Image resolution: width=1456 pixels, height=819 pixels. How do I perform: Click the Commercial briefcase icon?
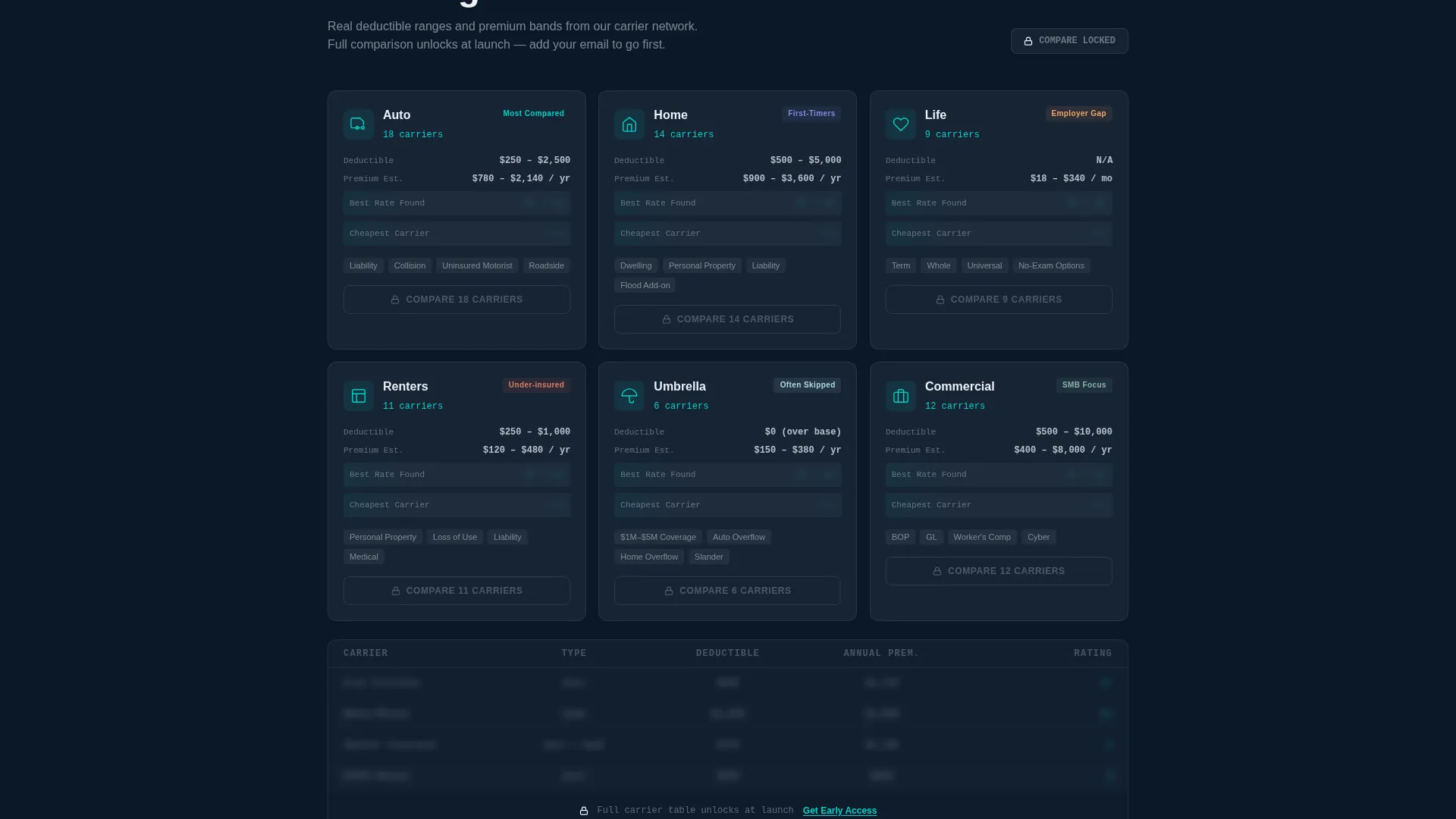pos(901,396)
